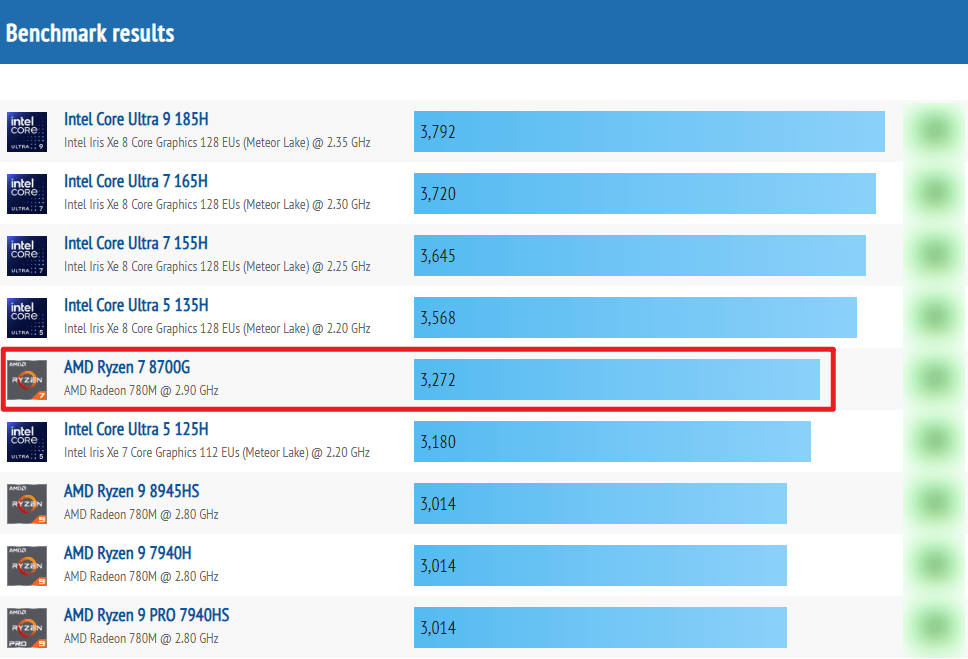Click the AMD Ryzen 9 8945HS badge icon
The image size is (968, 659).
click(x=27, y=503)
